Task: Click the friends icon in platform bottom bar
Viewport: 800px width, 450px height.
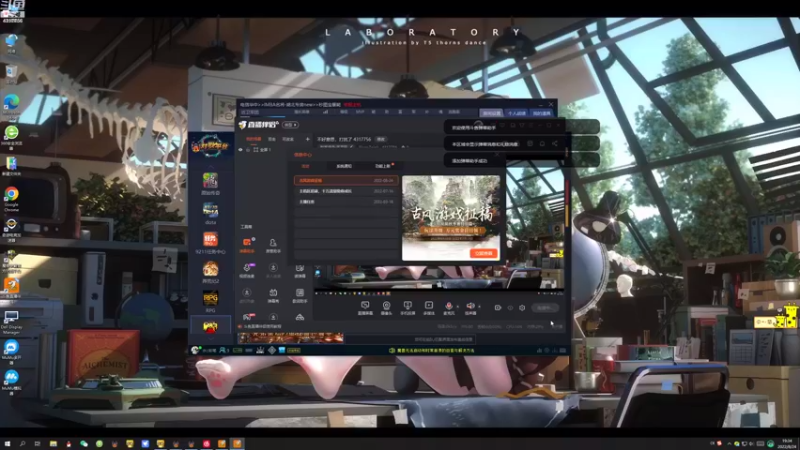Action: pos(223,350)
